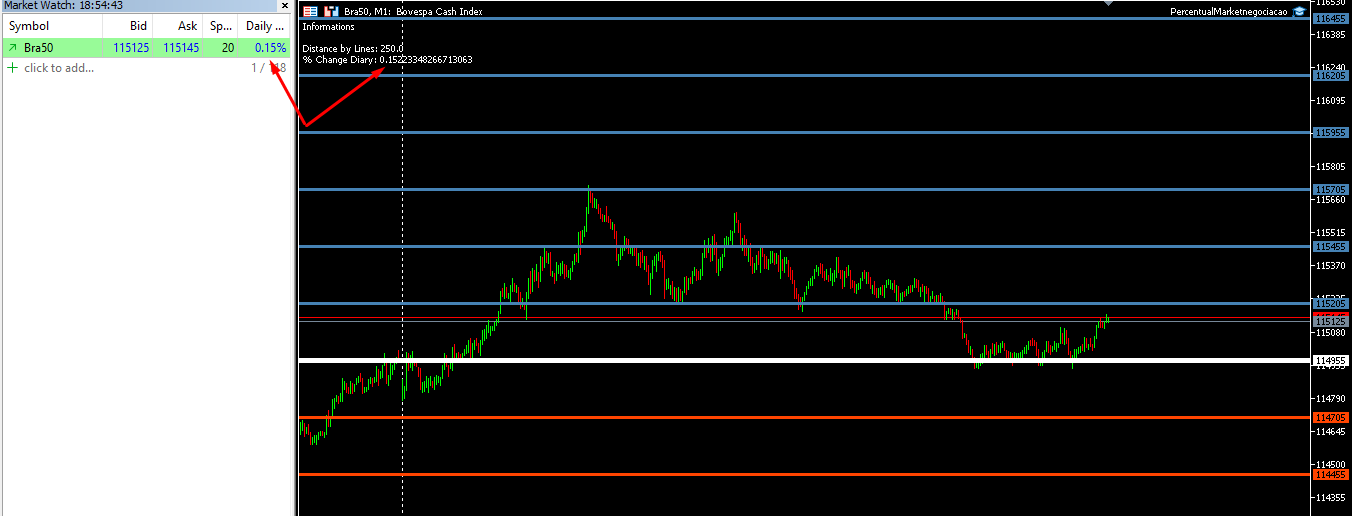This screenshot has height=516, width=1352.
Task: Open the one-click trading panel icon
Action: (x=310, y=11)
